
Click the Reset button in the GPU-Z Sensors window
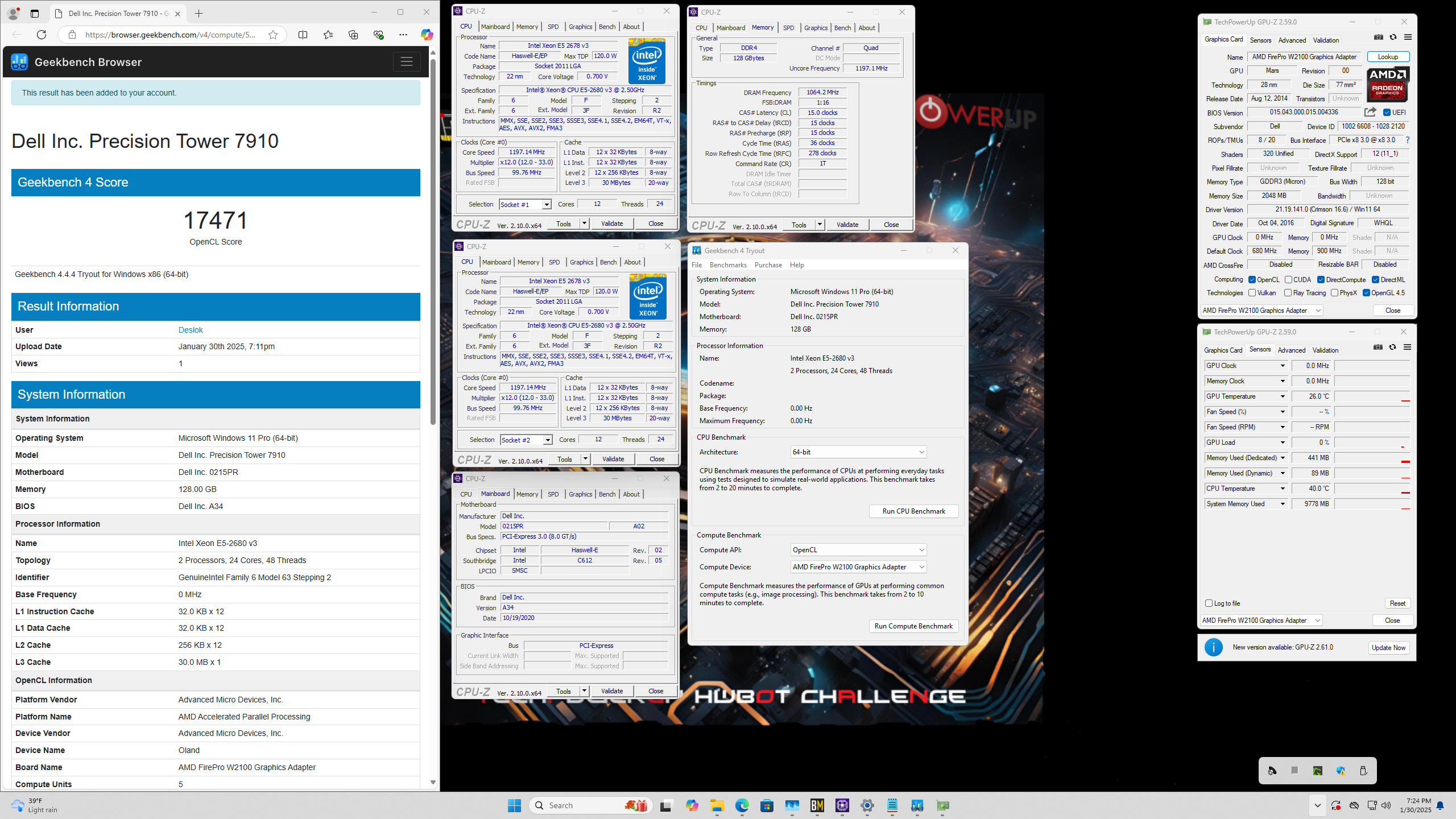pos(1397,603)
